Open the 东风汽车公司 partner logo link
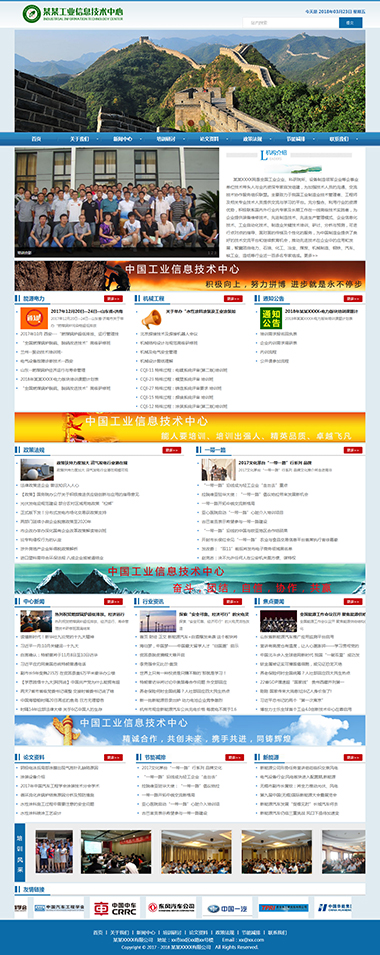The width and height of the screenshot is (380, 955). (171, 907)
